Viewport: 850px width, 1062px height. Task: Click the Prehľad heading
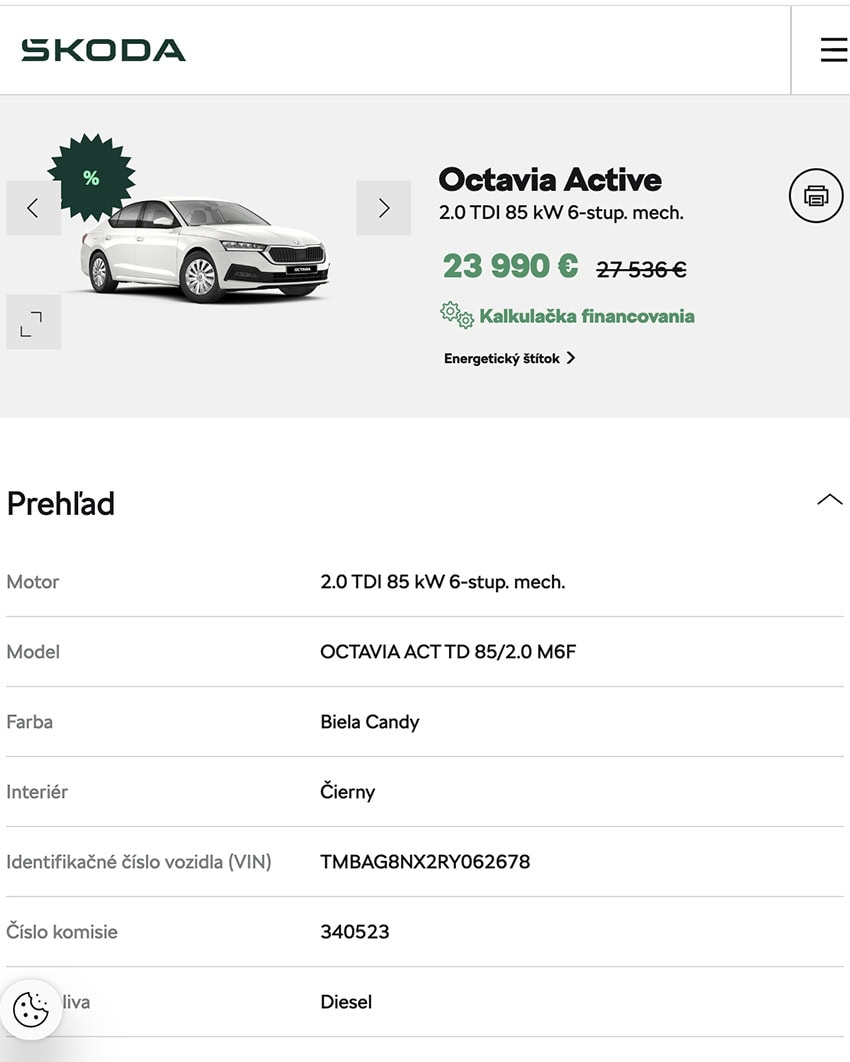60,504
